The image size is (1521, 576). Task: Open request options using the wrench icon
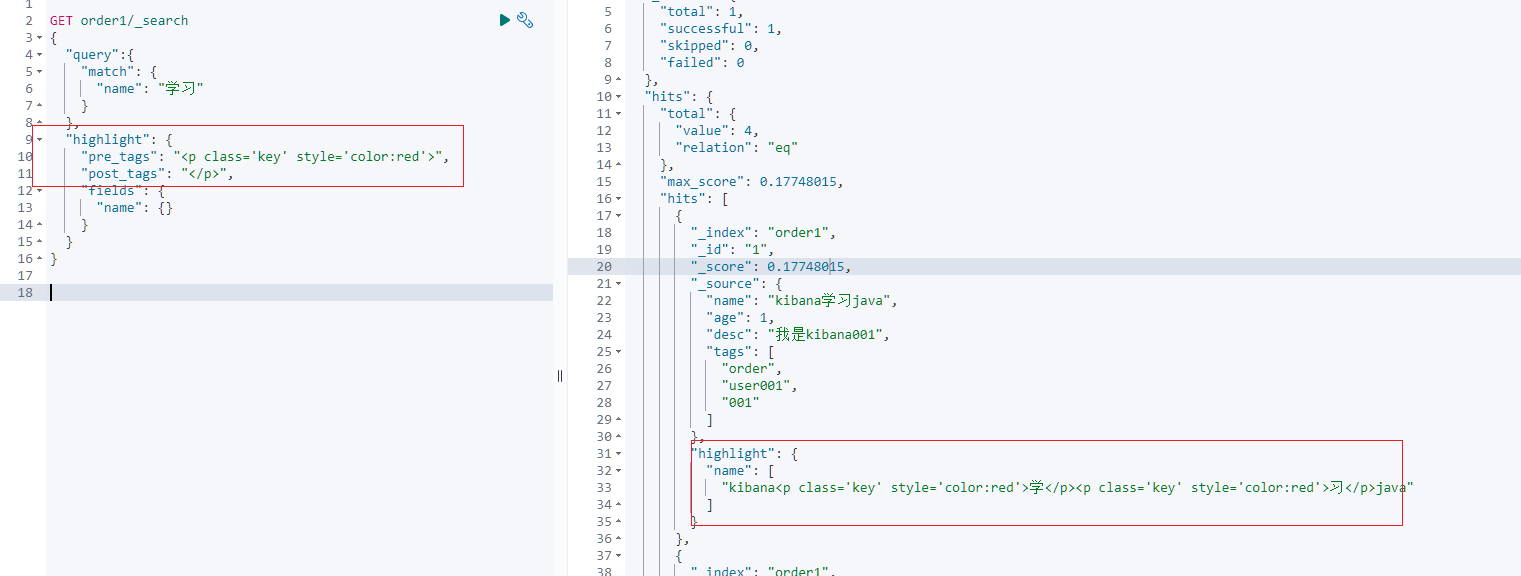tap(525, 19)
